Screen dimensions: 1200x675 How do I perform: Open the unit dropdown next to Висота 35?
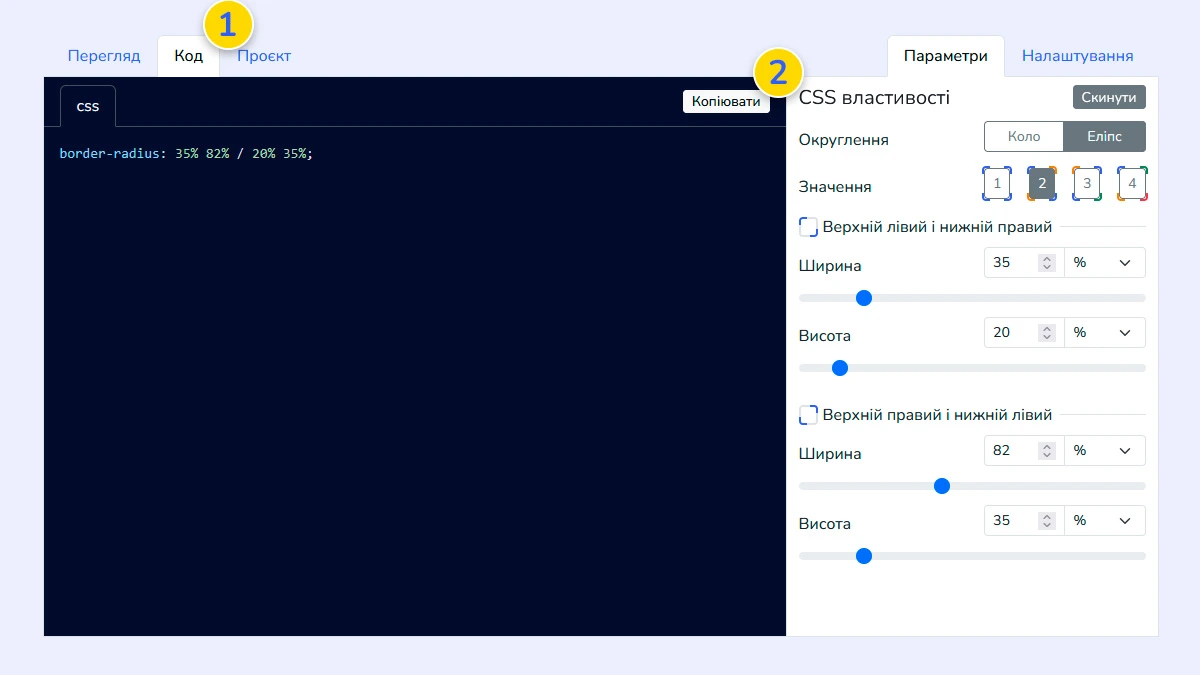pos(1104,520)
